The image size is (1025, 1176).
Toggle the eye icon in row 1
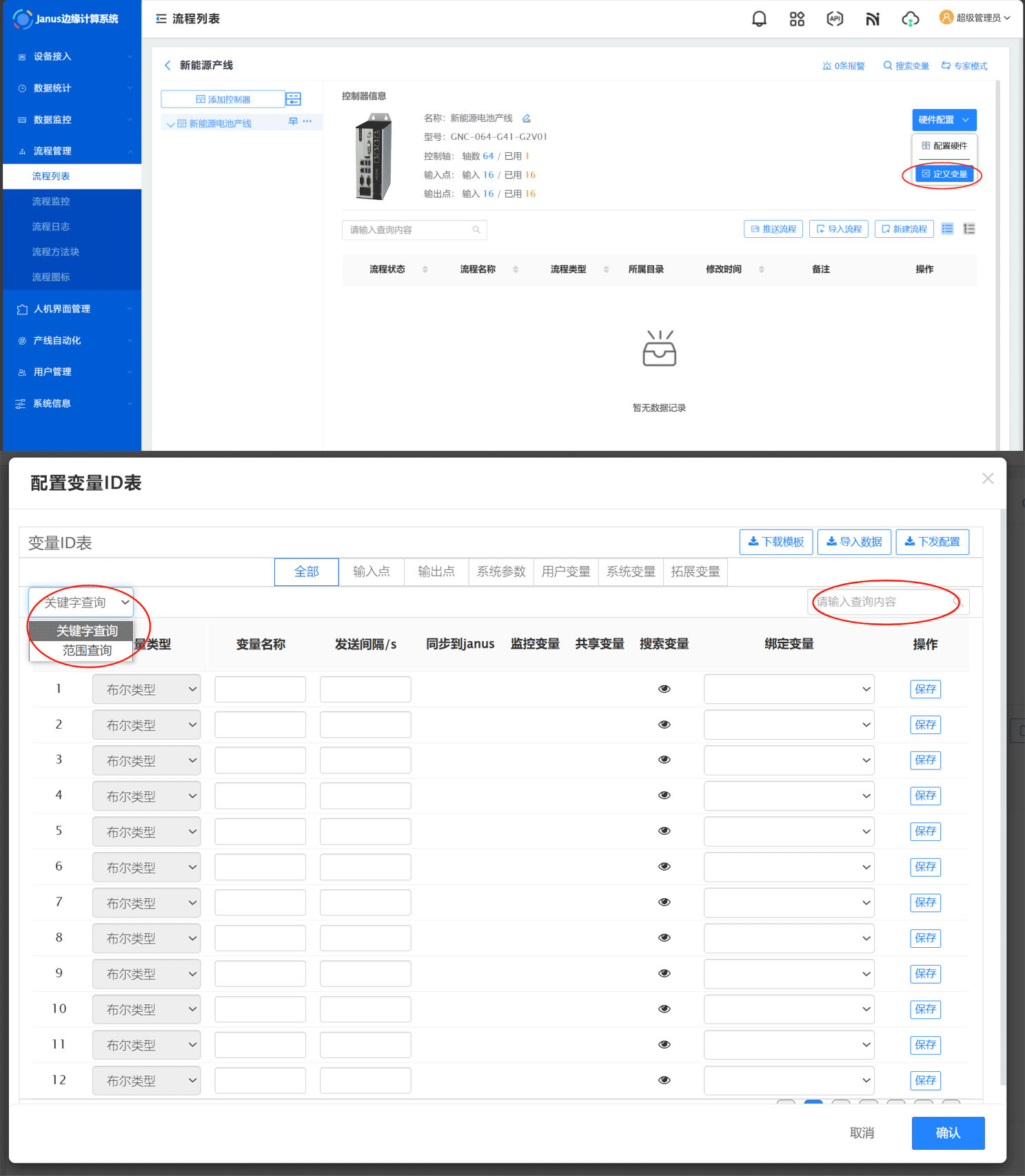coord(664,689)
